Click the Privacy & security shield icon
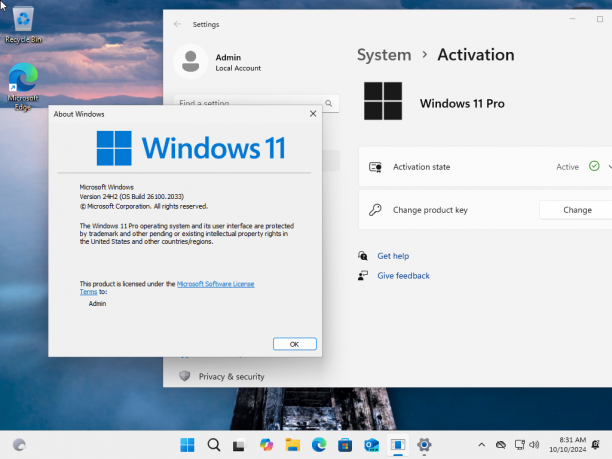 (x=185, y=376)
